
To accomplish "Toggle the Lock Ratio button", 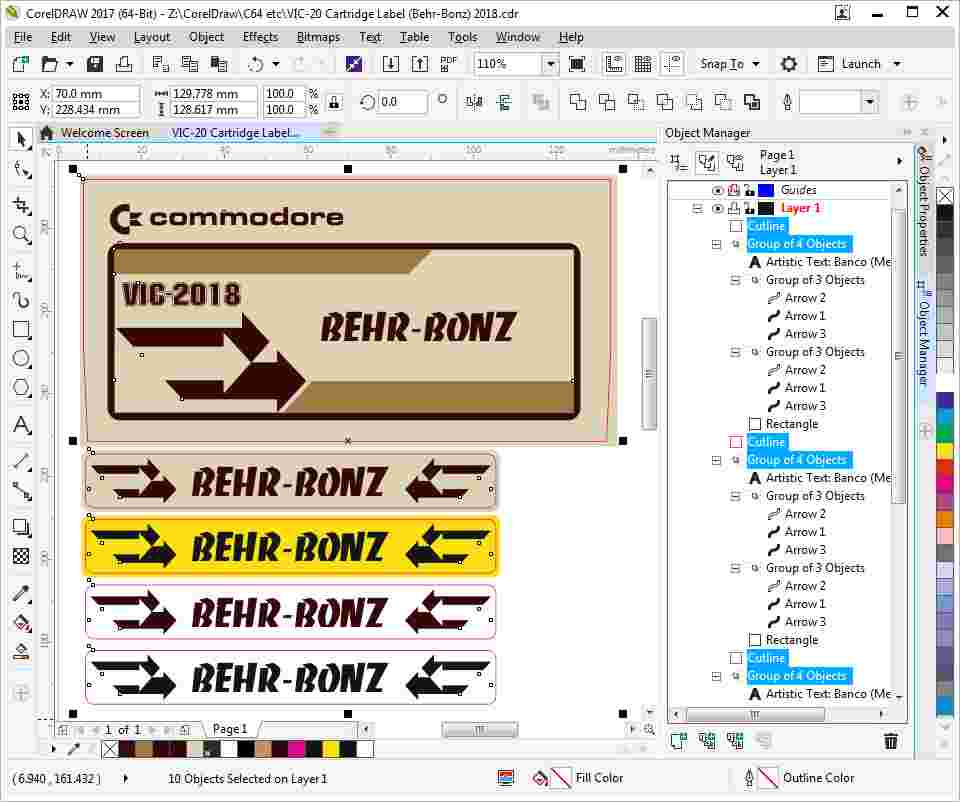I will [334, 102].
